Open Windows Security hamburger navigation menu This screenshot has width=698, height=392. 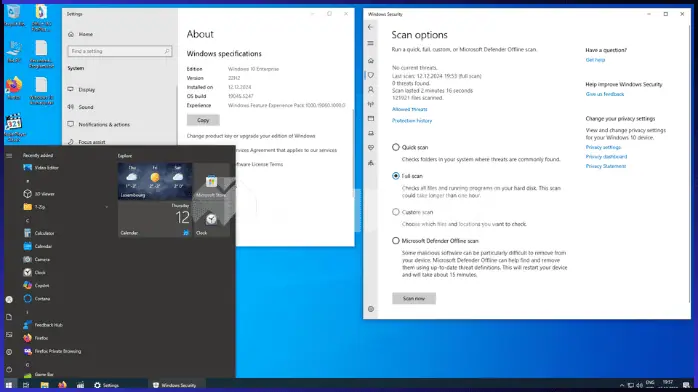[370, 43]
